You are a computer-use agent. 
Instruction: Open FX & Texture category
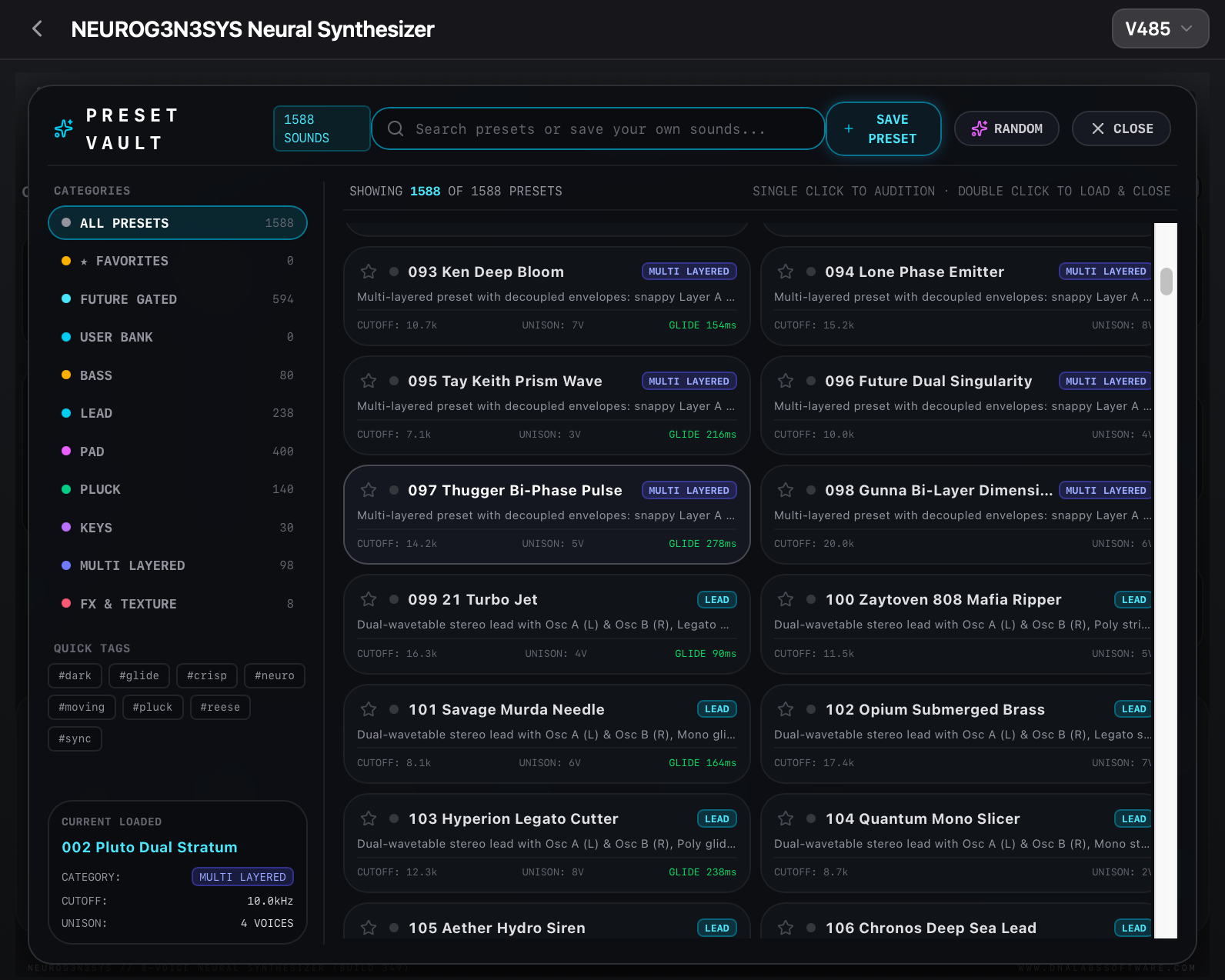click(x=178, y=604)
